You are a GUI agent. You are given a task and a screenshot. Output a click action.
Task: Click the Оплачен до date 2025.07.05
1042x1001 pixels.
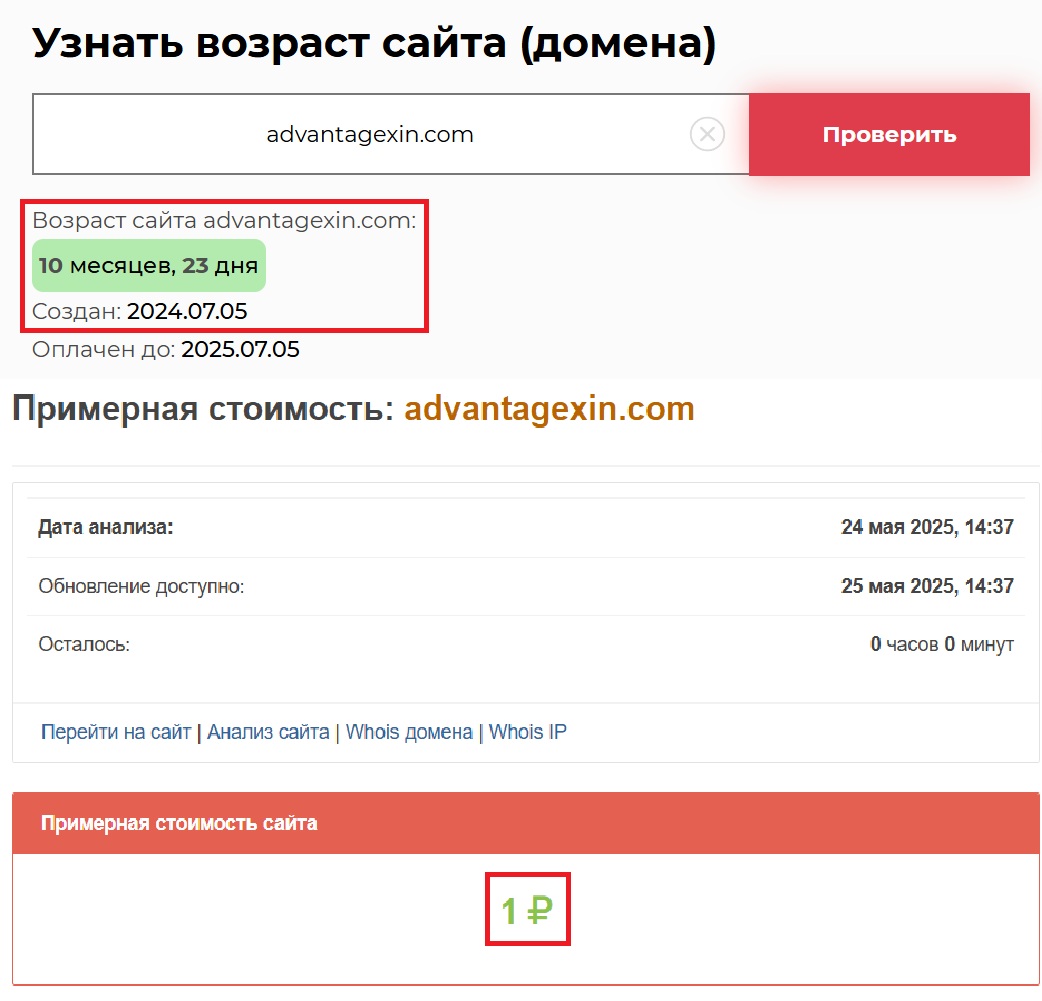click(240, 350)
